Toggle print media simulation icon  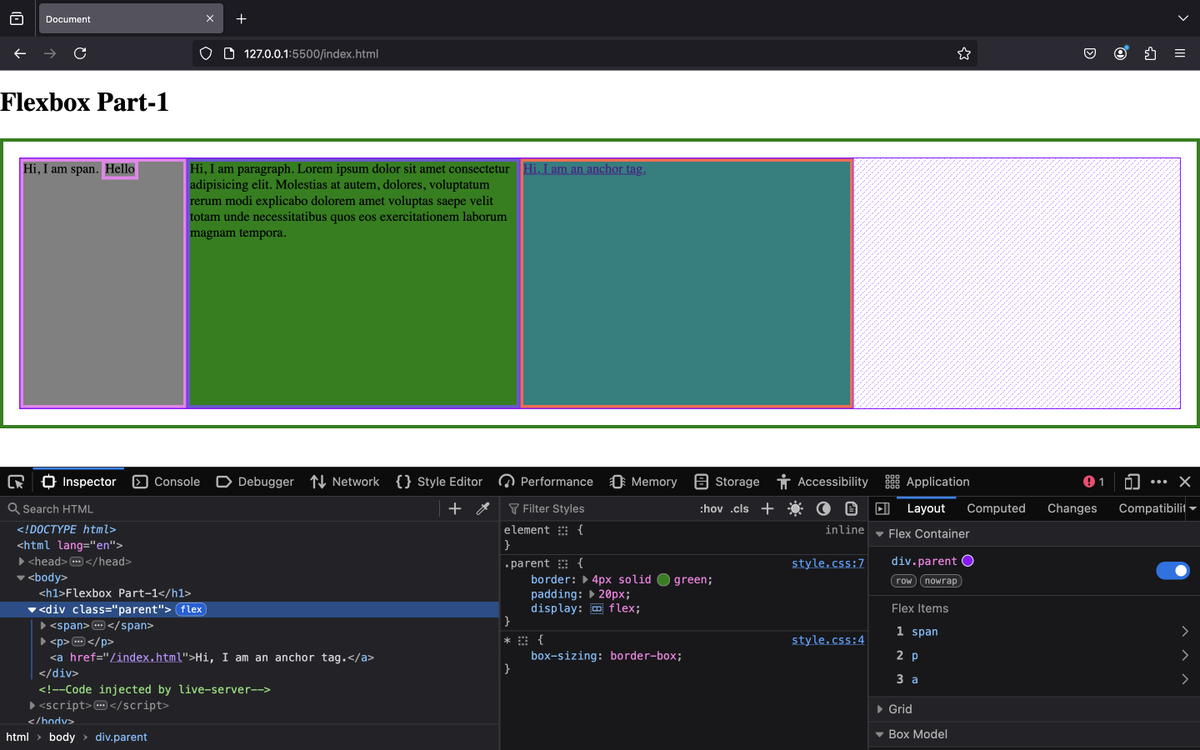(x=851, y=509)
